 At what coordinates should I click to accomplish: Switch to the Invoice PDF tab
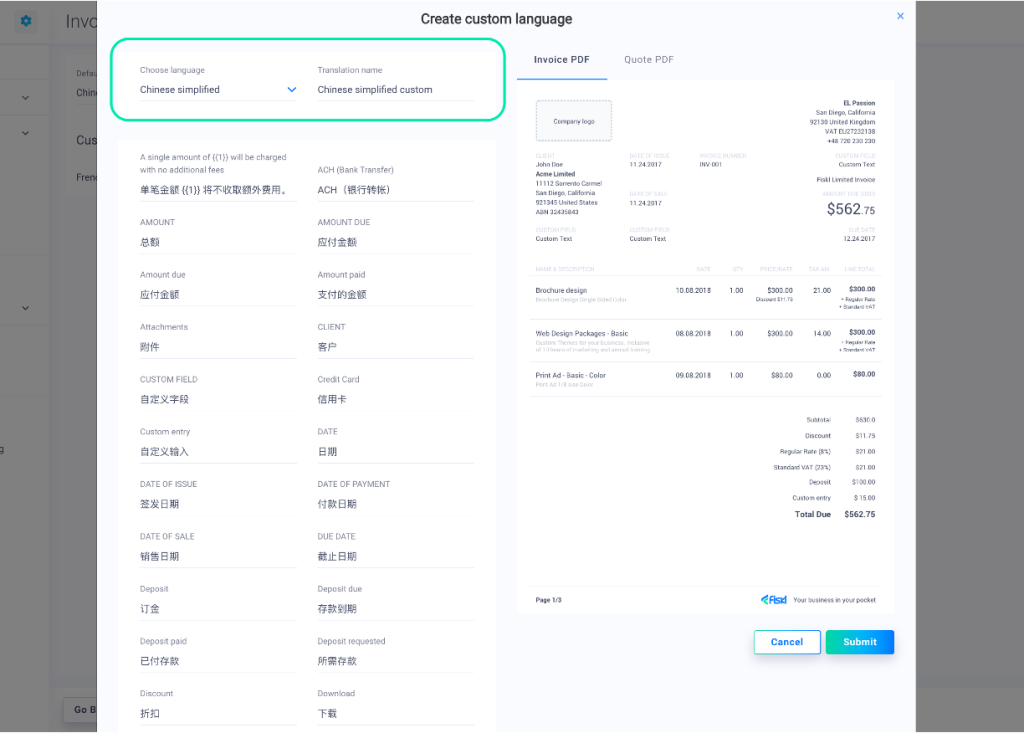(x=561, y=60)
